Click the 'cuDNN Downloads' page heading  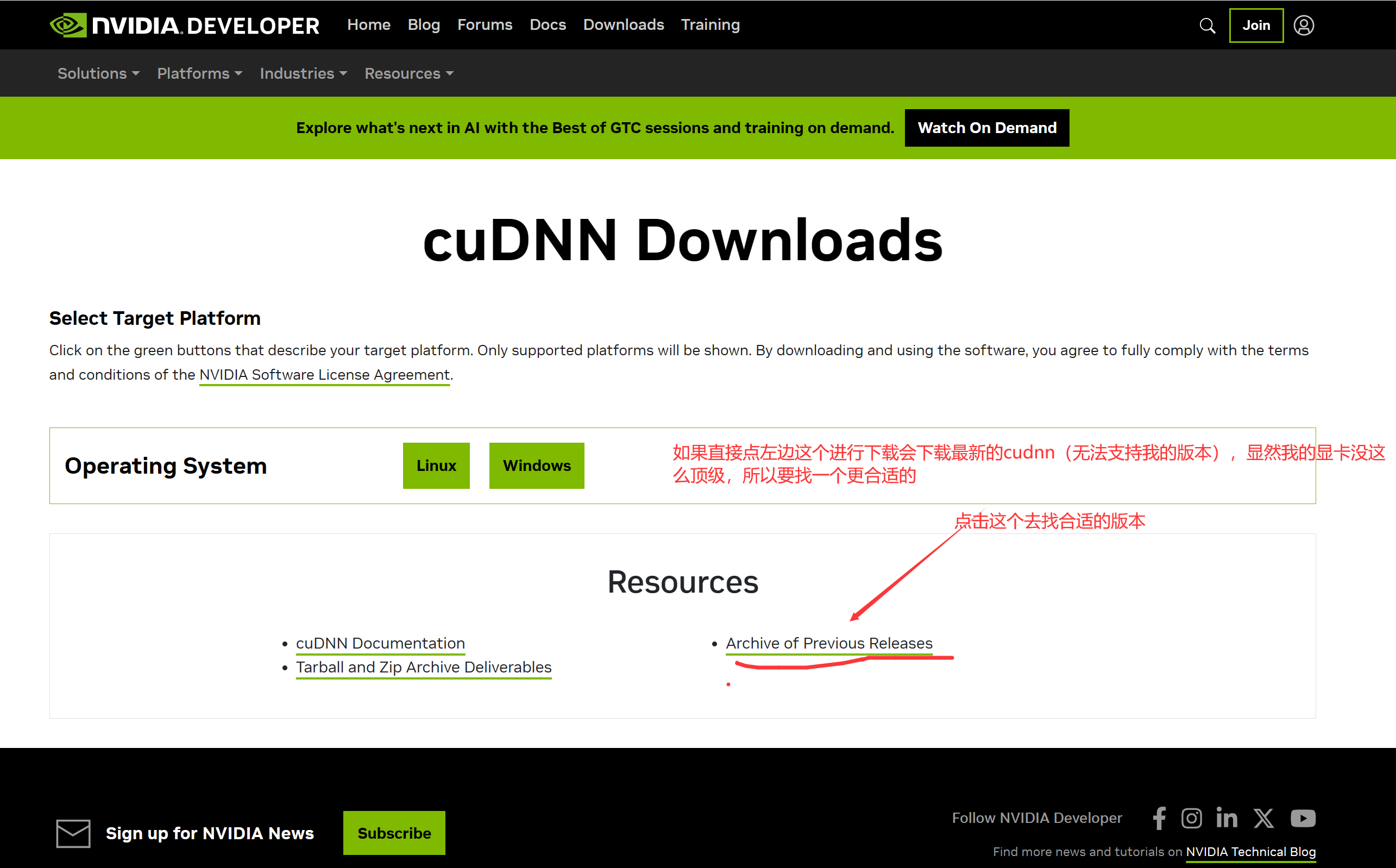pos(682,240)
